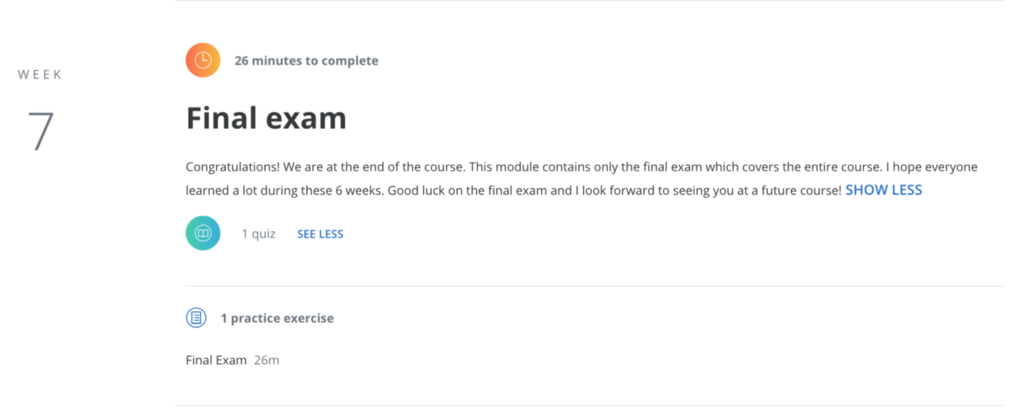Click the "1 quiz" count label
The width and height of the screenshot is (1024, 418).
click(258, 234)
